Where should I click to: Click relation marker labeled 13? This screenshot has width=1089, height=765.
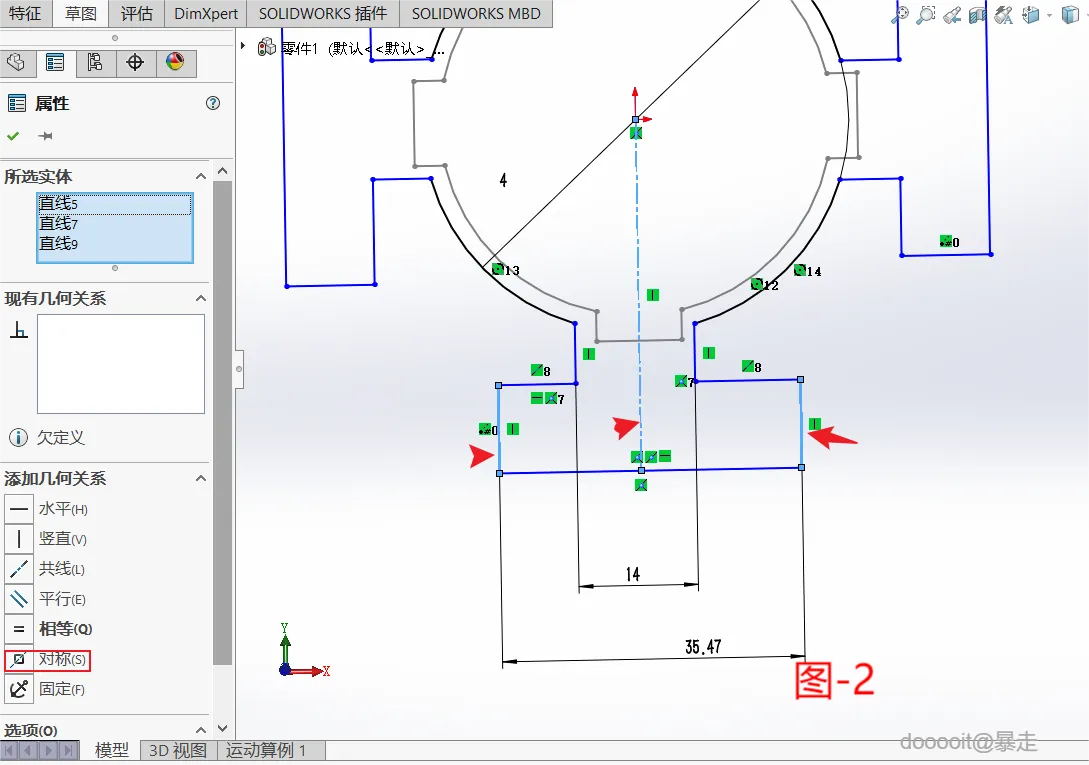(x=506, y=270)
